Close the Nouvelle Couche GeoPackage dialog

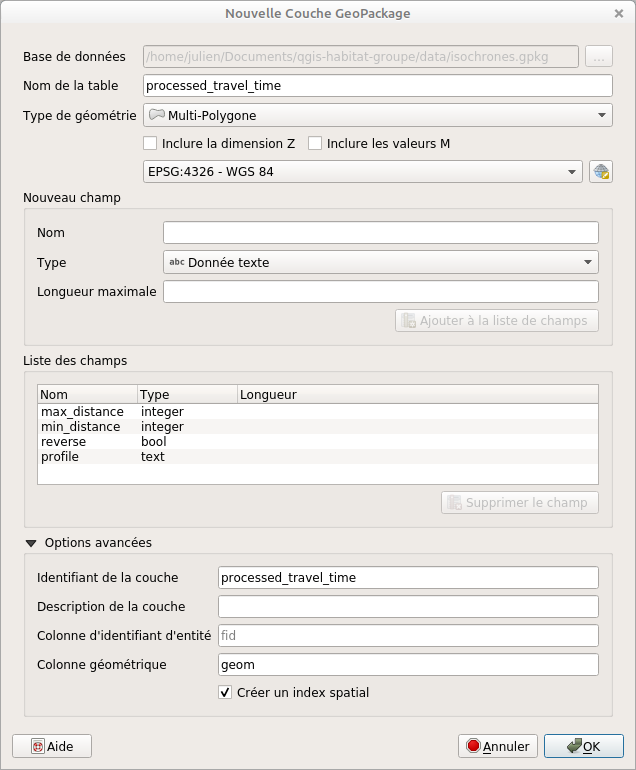[x=619, y=13]
